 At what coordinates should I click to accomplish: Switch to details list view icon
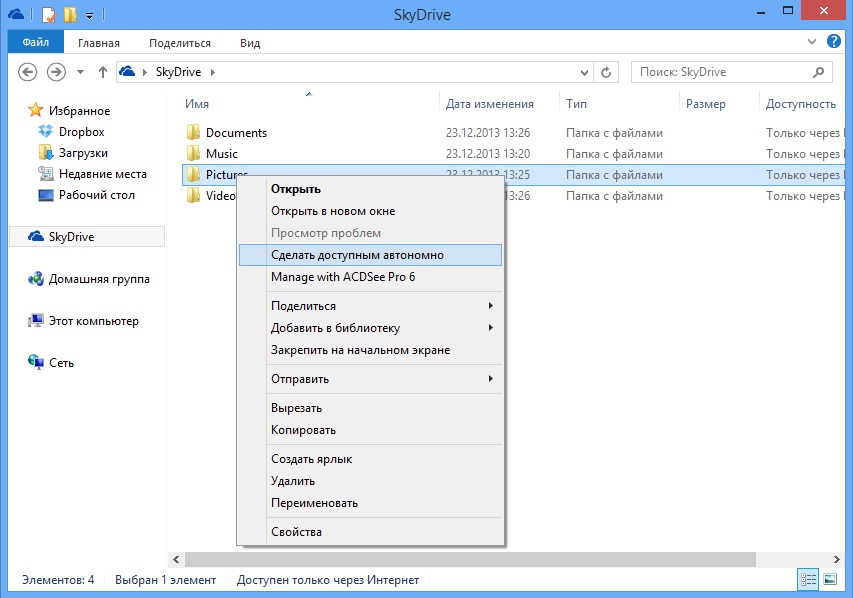(808, 580)
